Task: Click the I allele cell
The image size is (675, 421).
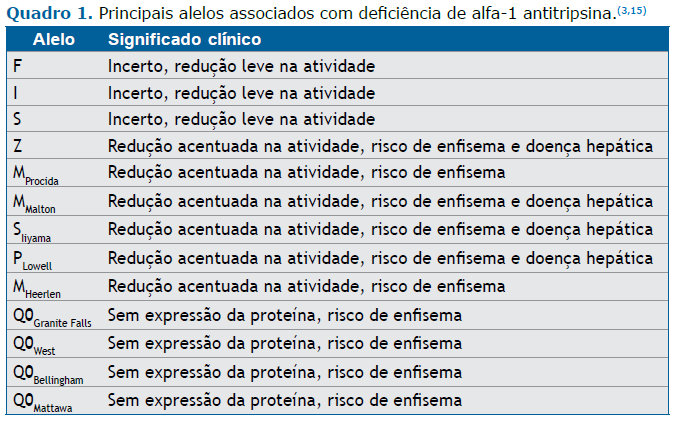Action: tap(16, 93)
